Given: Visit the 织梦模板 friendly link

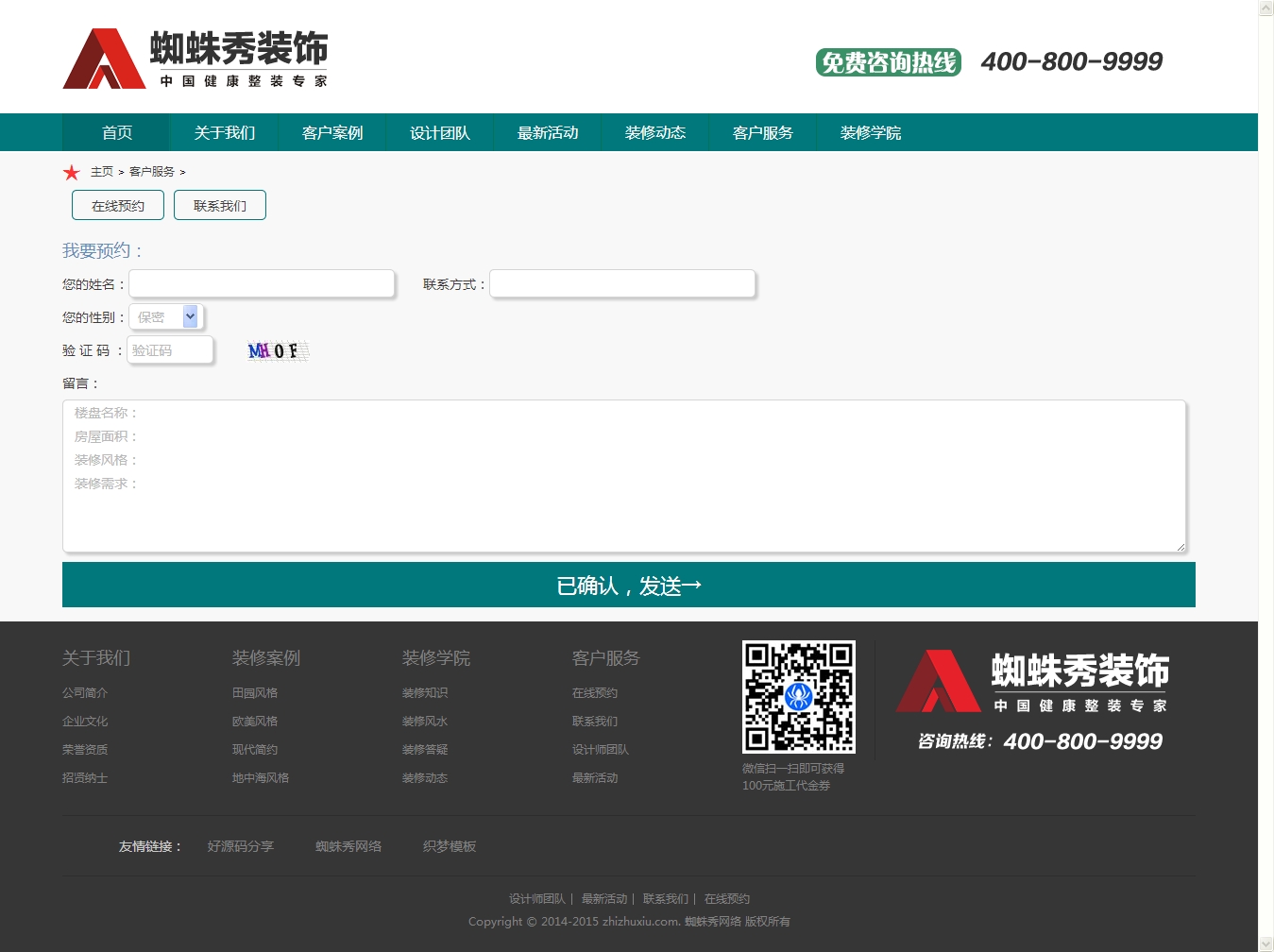Looking at the screenshot, I should 449,846.
